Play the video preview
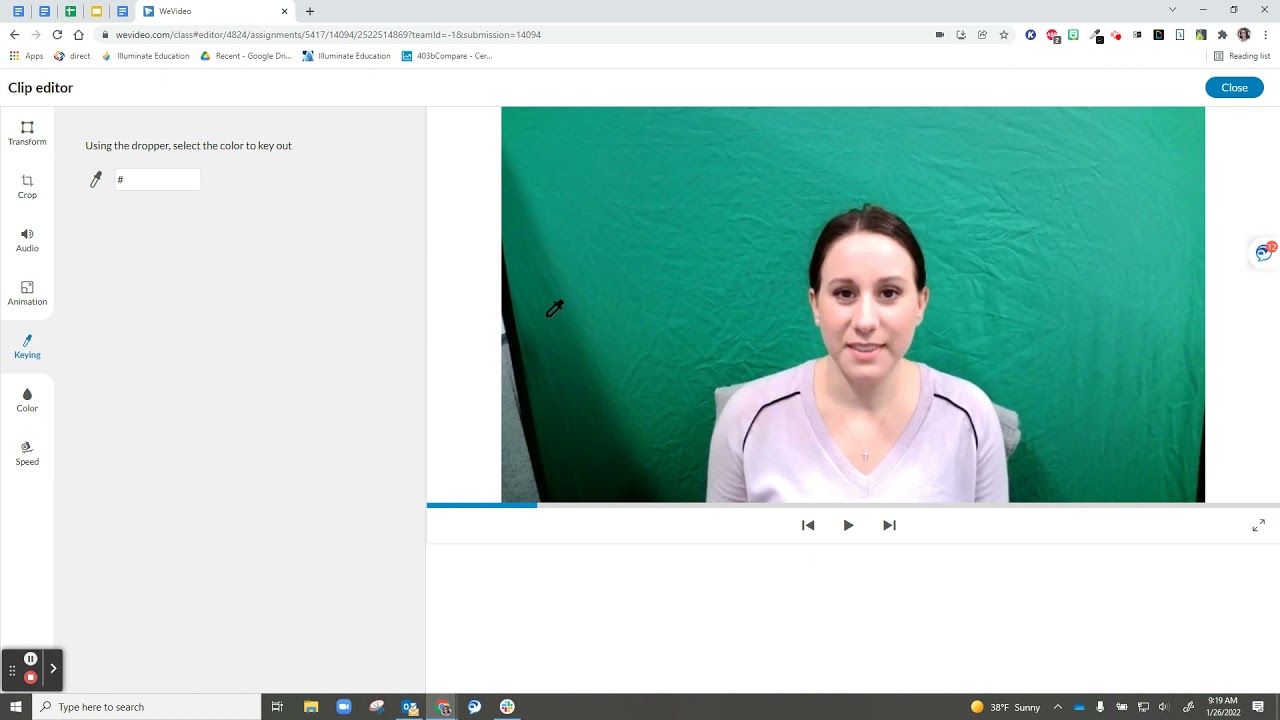 click(x=848, y=525)
